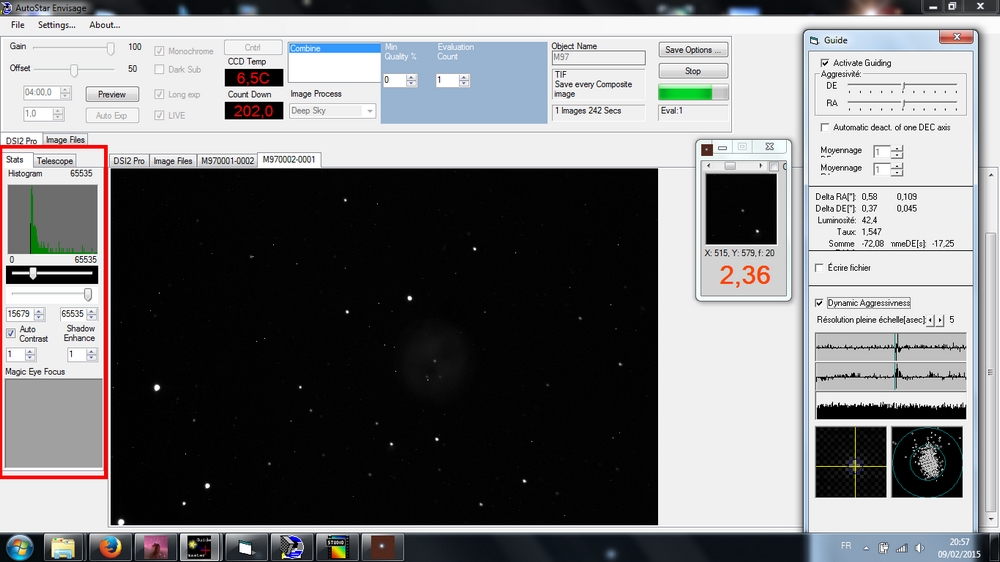Step the first Moyennage spinner
This screenshot has width=1000, height=562.
(897, 152)
